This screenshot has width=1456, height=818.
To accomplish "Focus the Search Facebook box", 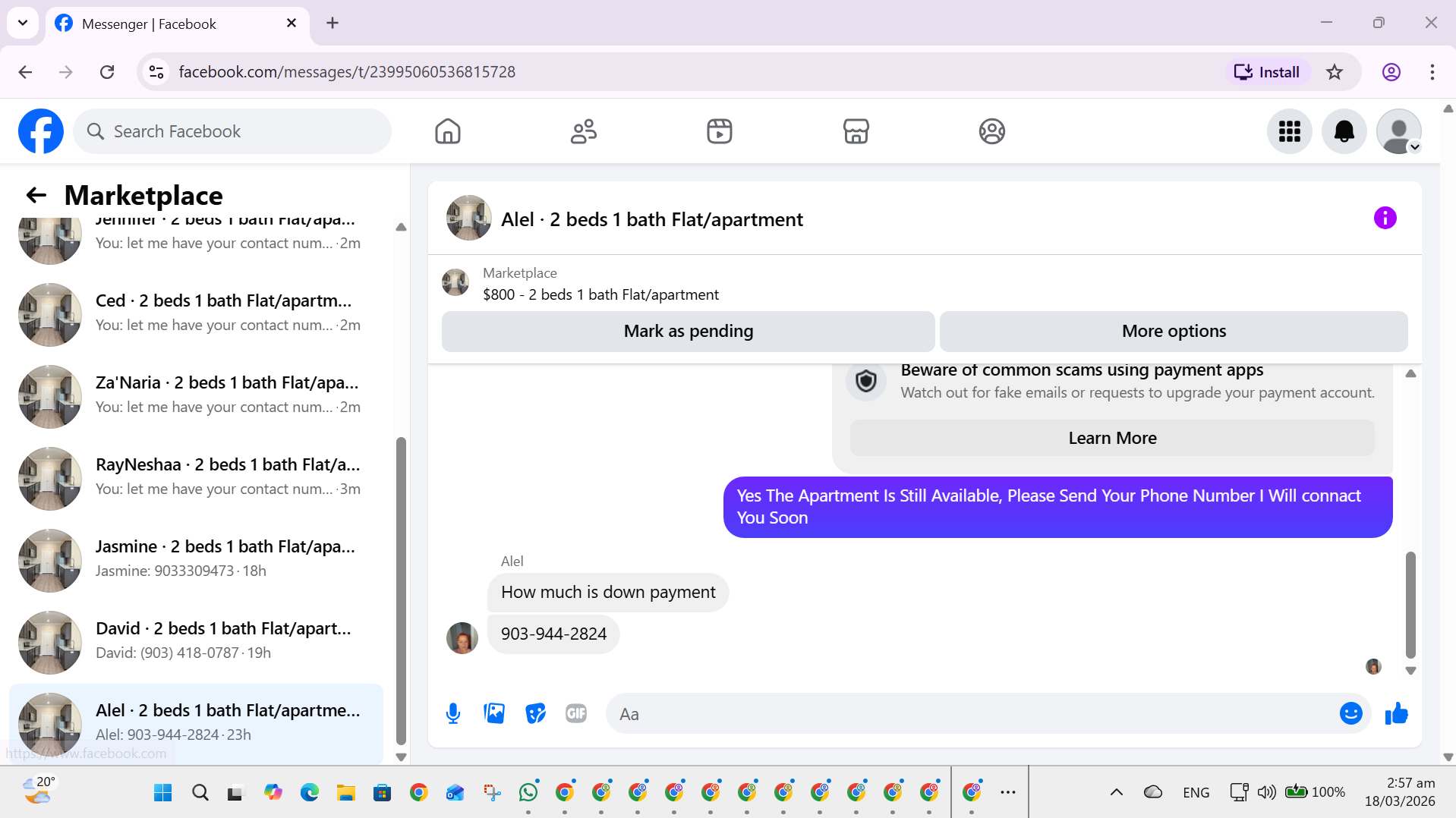I will pyautogui.click(x=232, y=131).
